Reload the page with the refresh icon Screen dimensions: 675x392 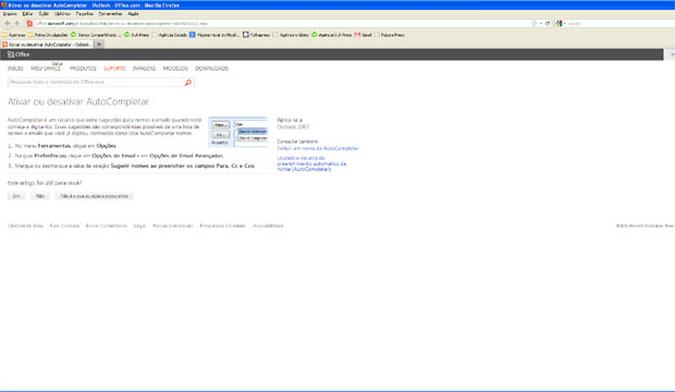point(548,23)
